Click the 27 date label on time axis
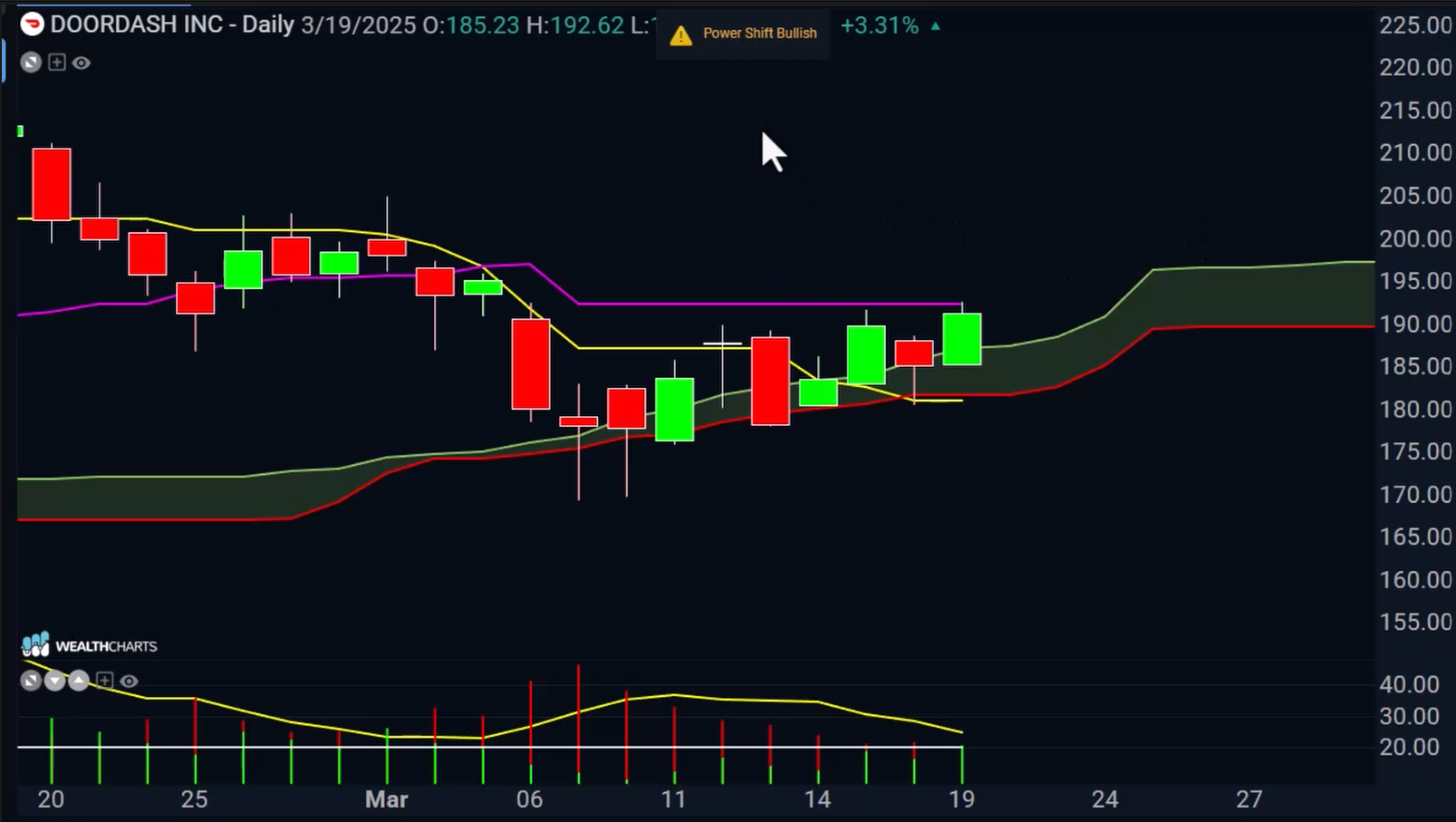 coord(1249,799)
